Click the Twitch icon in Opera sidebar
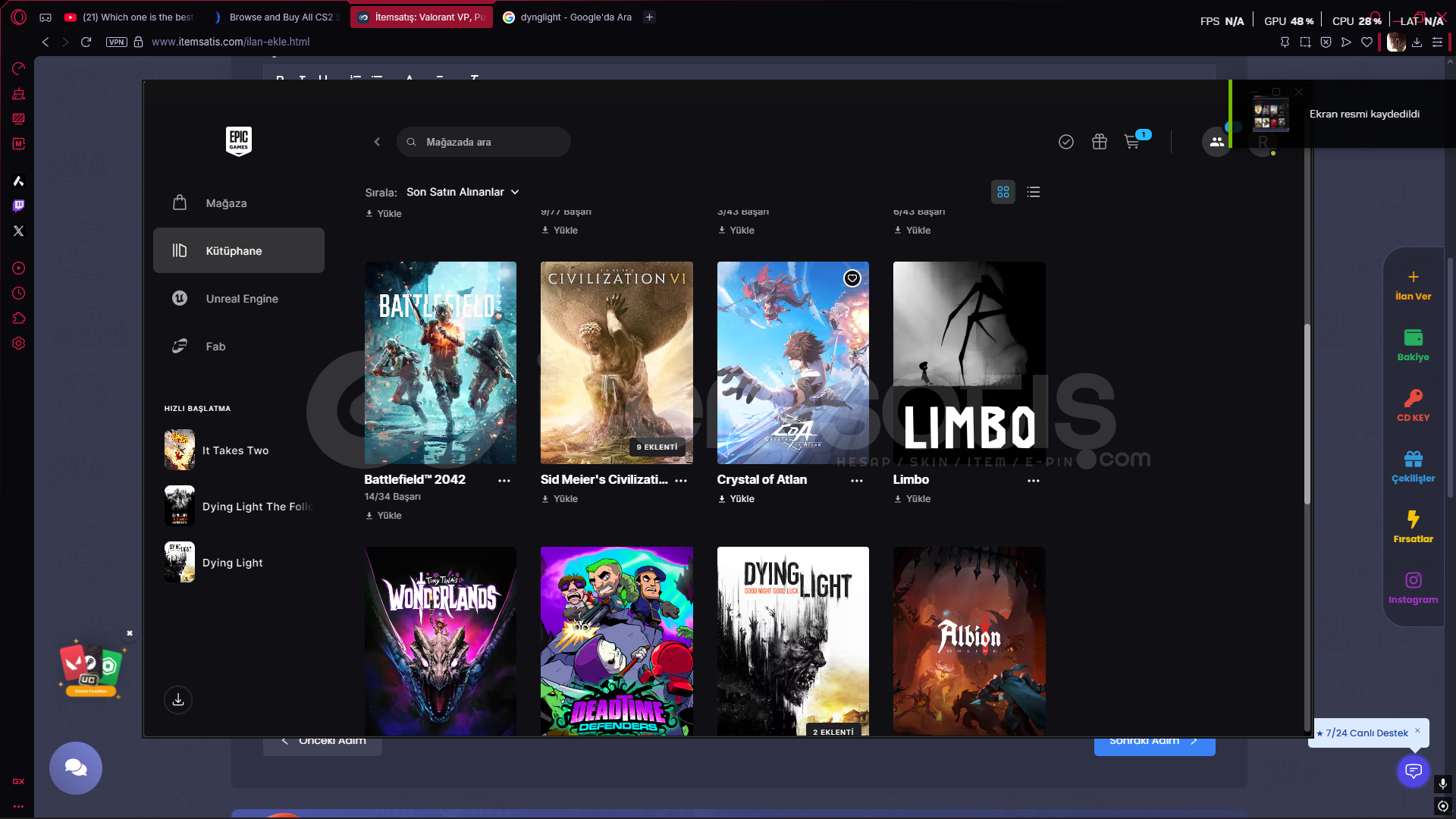This screenshot has width=1456, height=819. pyautogui.click(x=19, y=206)
